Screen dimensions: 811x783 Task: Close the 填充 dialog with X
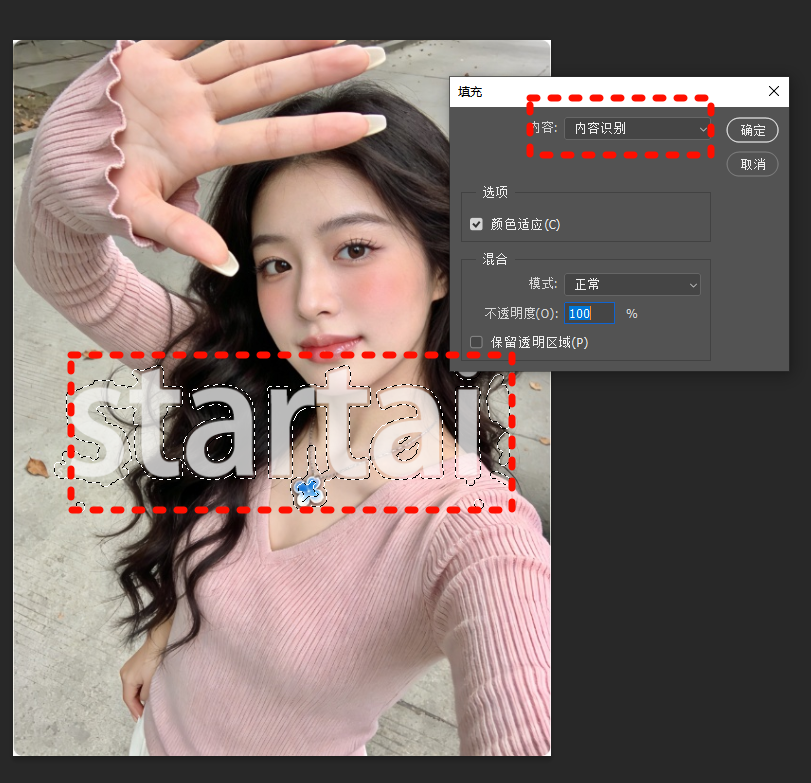tap(773, 91)
